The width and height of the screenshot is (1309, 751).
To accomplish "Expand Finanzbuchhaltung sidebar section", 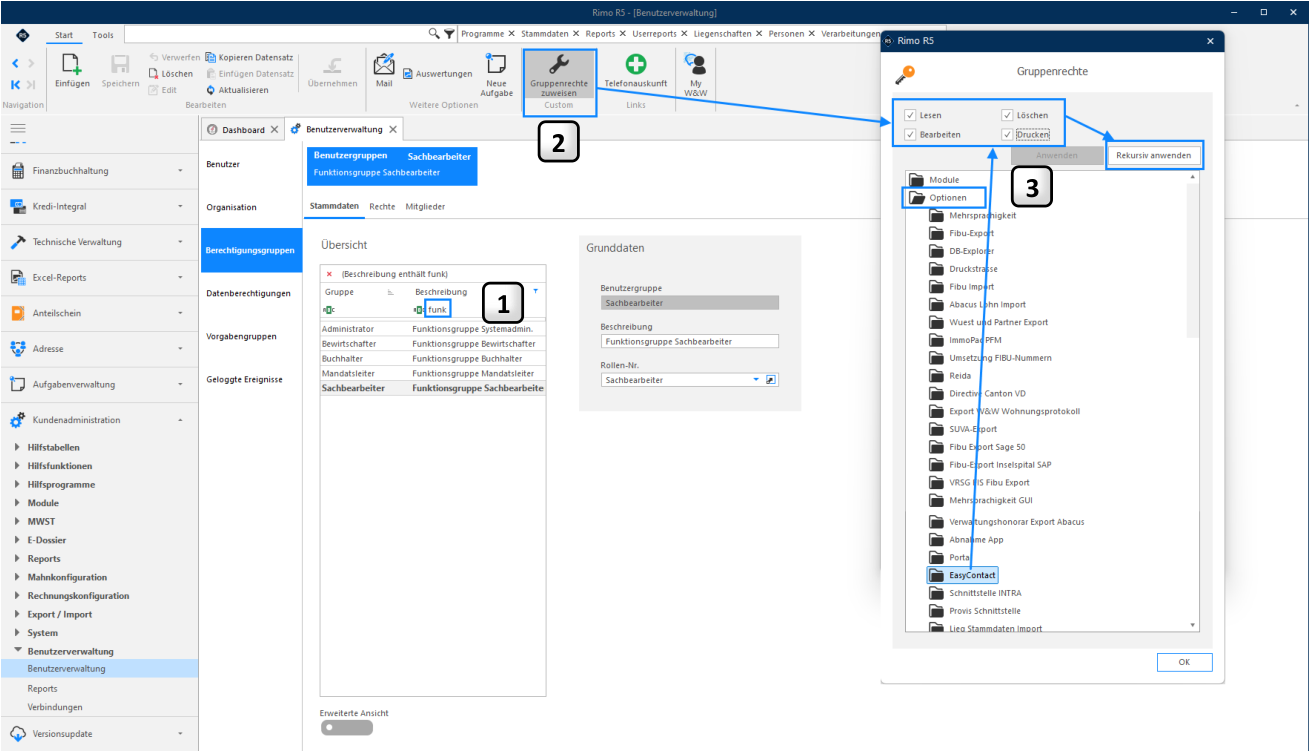I will 99,171.
